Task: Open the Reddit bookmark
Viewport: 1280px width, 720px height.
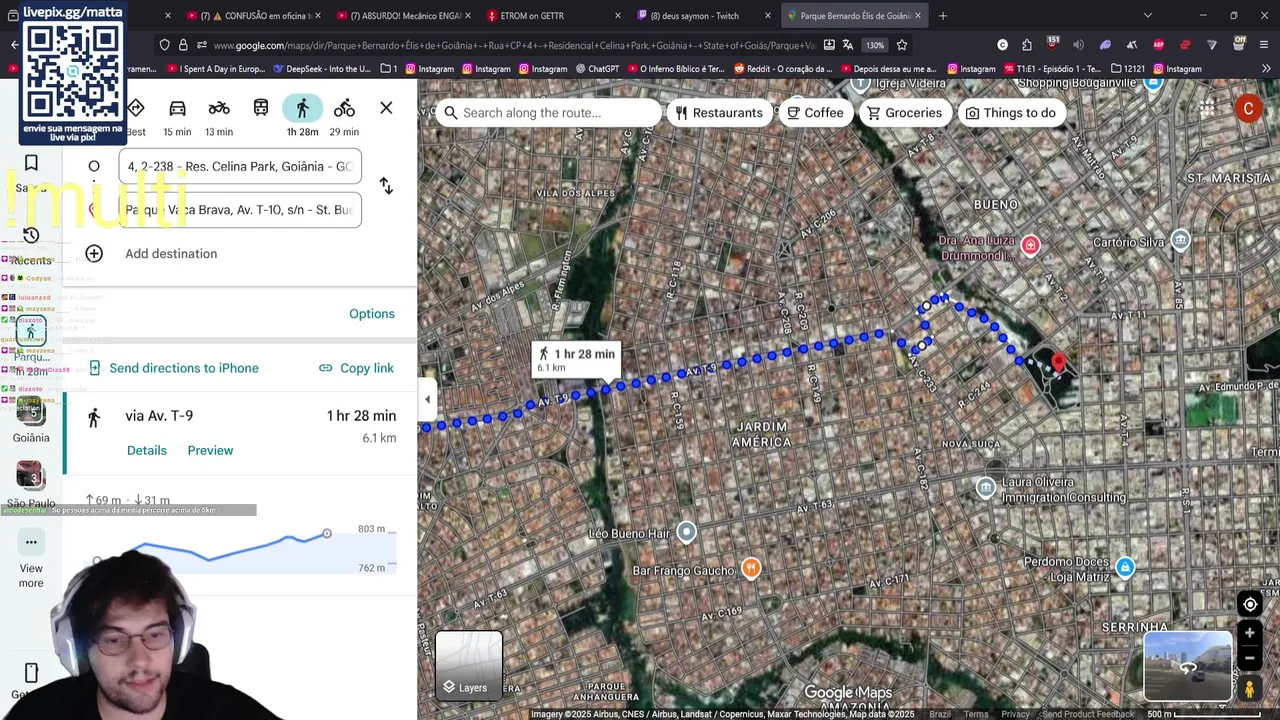Action: click(783, 69)
